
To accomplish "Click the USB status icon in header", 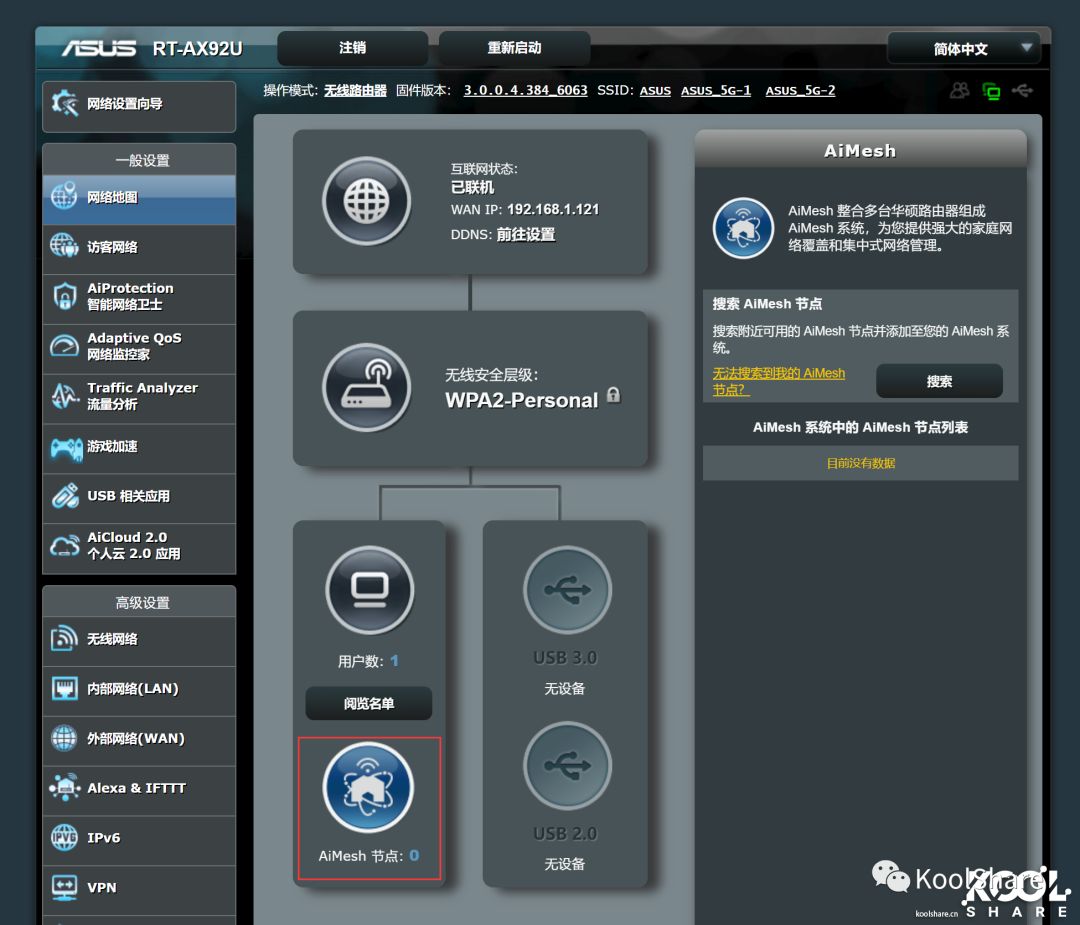I will [1023, 90].
